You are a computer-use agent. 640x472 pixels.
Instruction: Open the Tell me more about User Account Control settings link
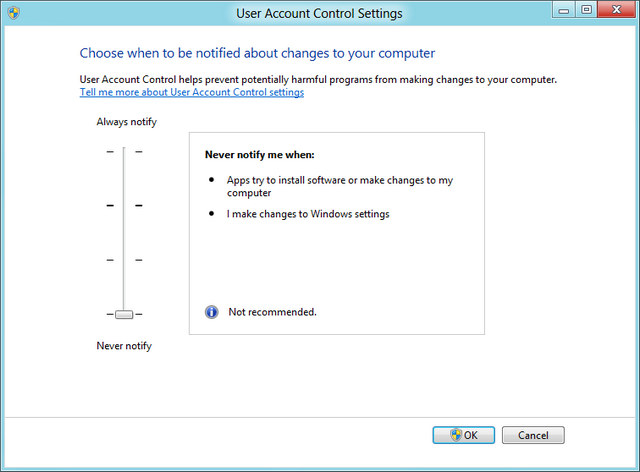pyautogui.click(x=191, y=92)
